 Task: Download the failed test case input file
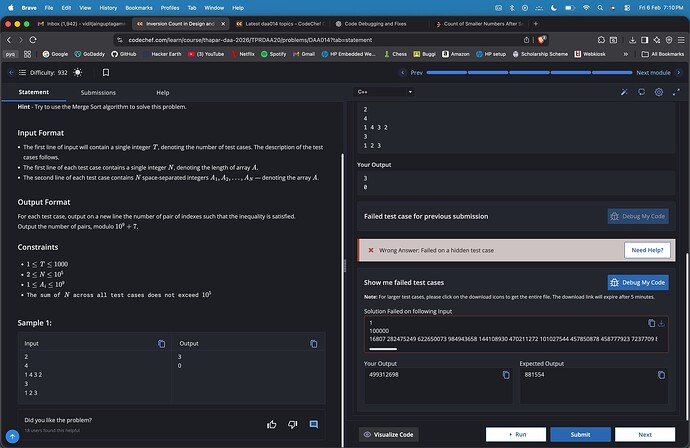tap(661, 323)
